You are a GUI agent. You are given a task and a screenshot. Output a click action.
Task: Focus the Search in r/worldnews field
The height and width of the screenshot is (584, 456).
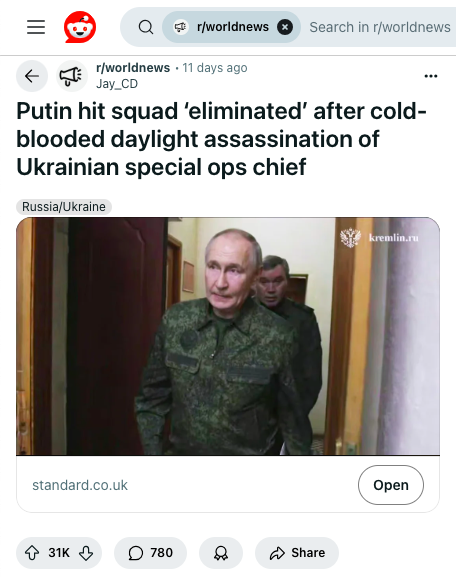point(380,27)
